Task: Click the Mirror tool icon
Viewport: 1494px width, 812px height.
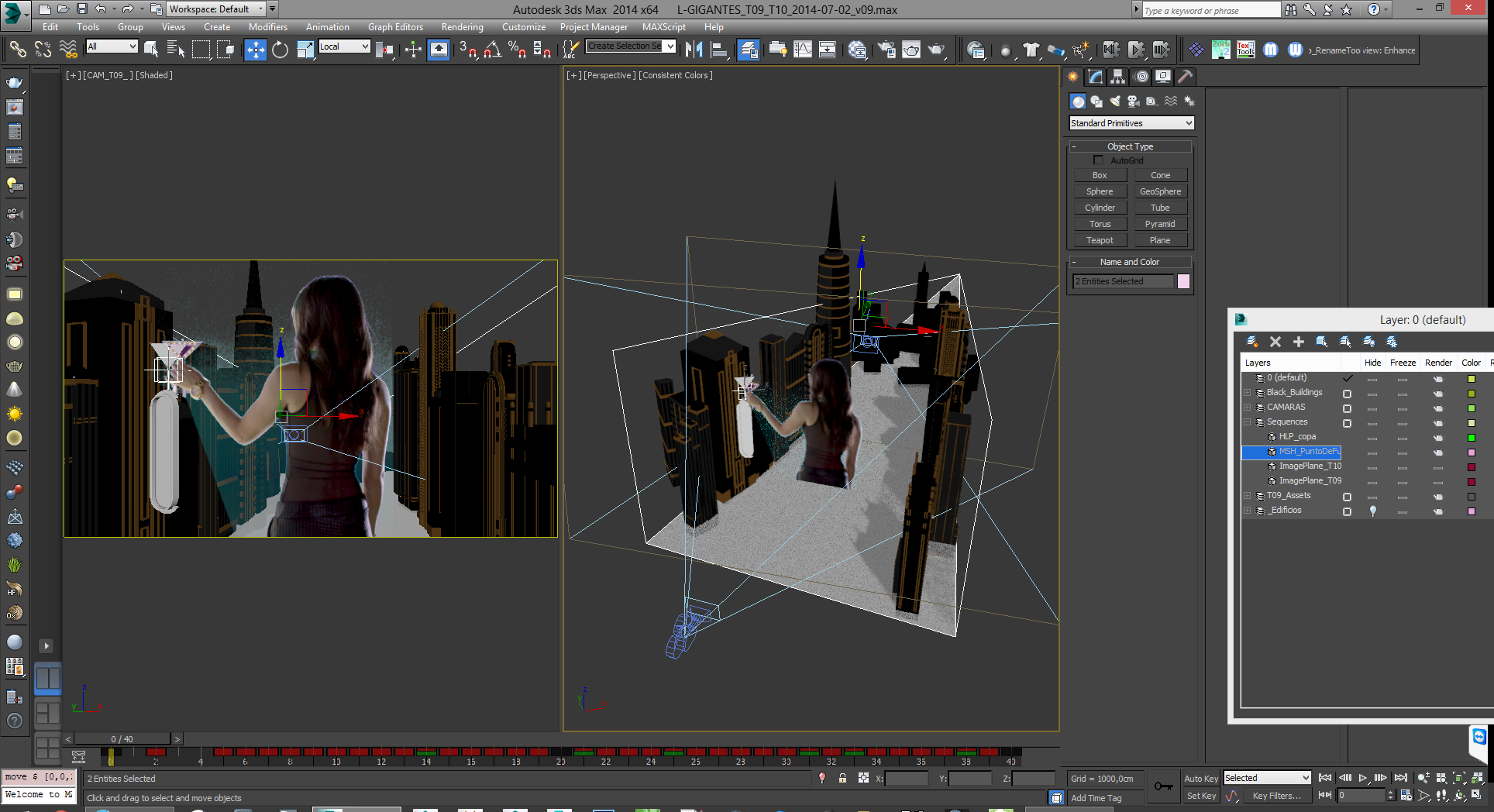Action: 694,50
